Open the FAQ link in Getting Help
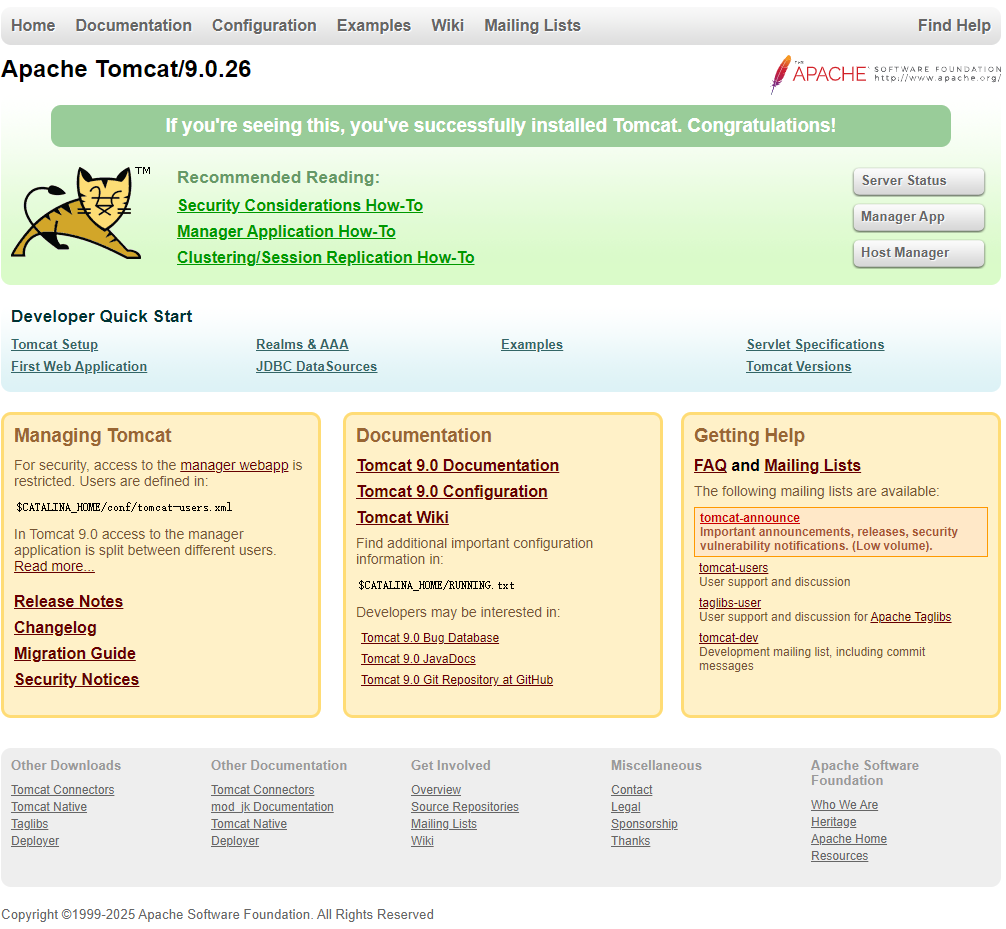Screen dimensions: 1006x929 [710, 465]
